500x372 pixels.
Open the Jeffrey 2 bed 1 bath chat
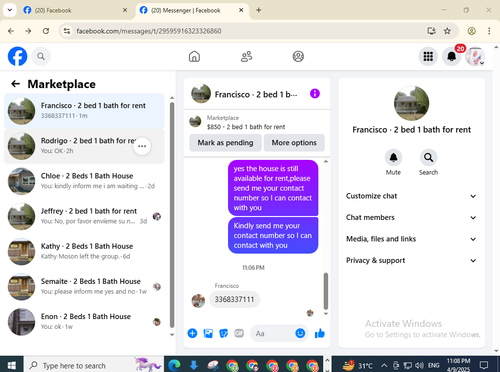[84, 217]
